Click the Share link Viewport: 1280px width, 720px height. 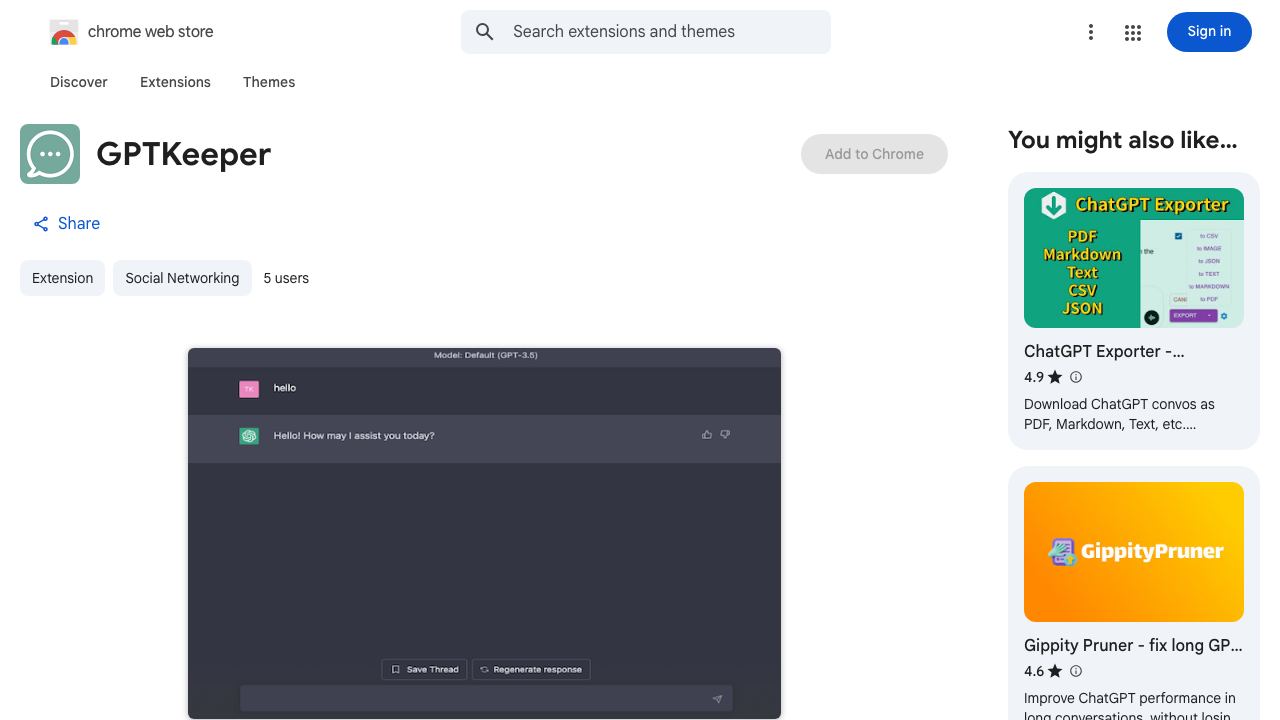click(66, 224)
